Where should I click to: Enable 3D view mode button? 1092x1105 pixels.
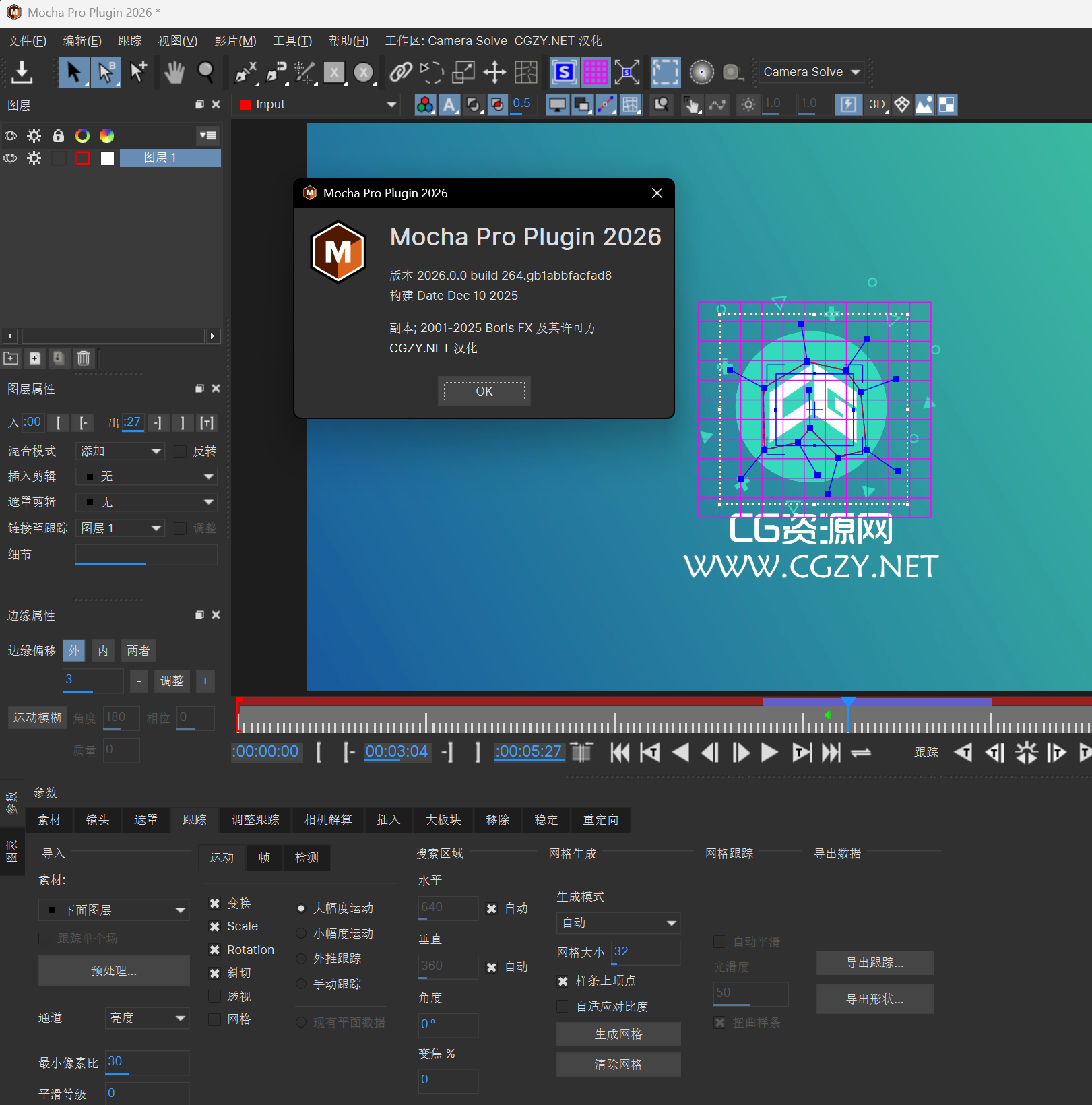[876, 104]
